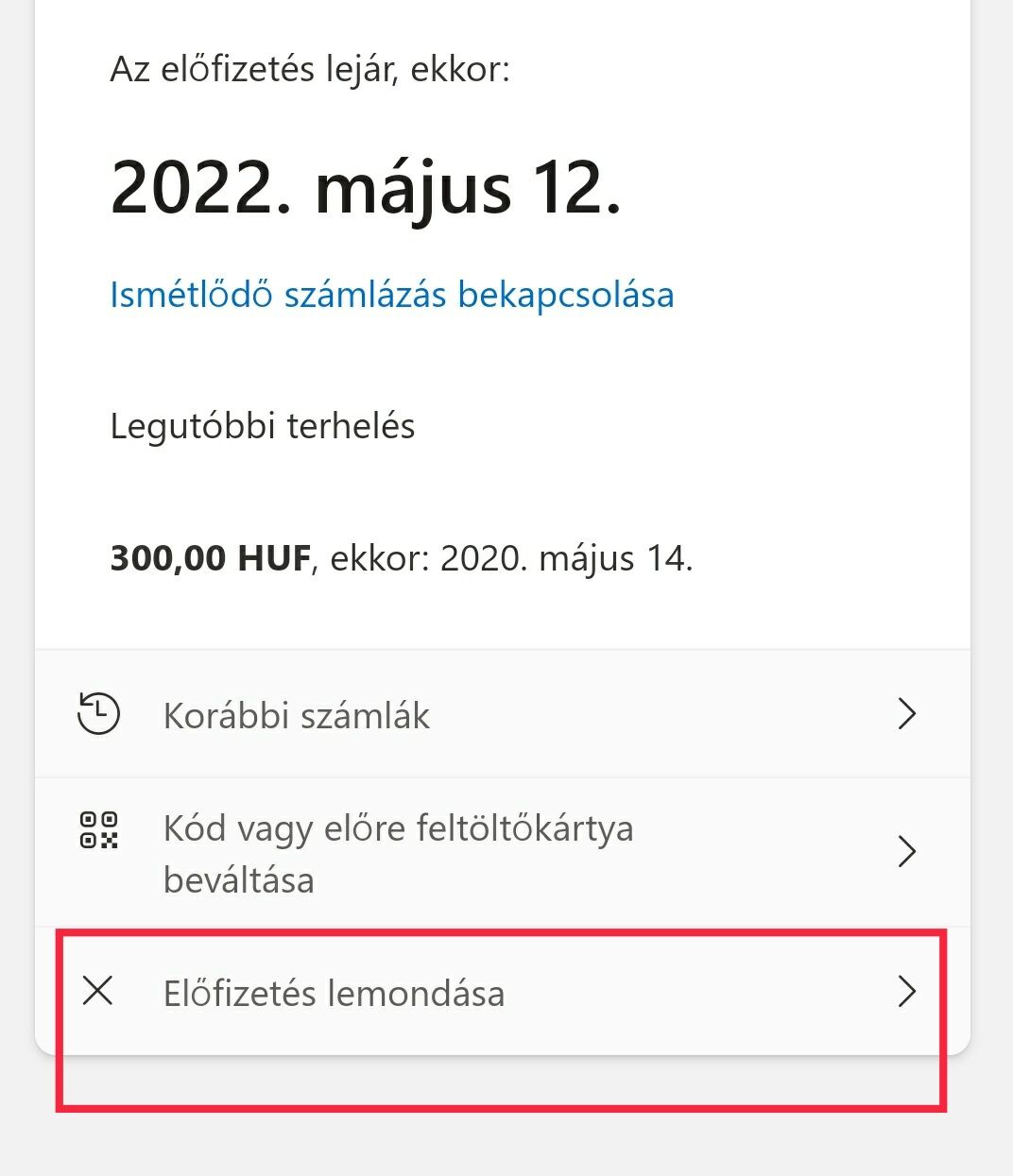Click the QR code icon
This screenshot has width=1013, height=1176.
98,829
